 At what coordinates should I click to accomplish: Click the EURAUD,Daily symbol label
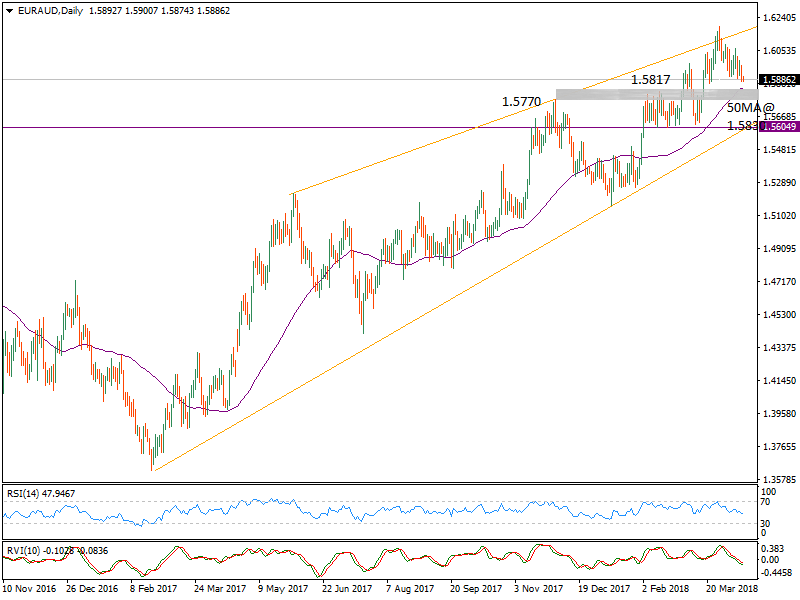[x=50, y=11]
